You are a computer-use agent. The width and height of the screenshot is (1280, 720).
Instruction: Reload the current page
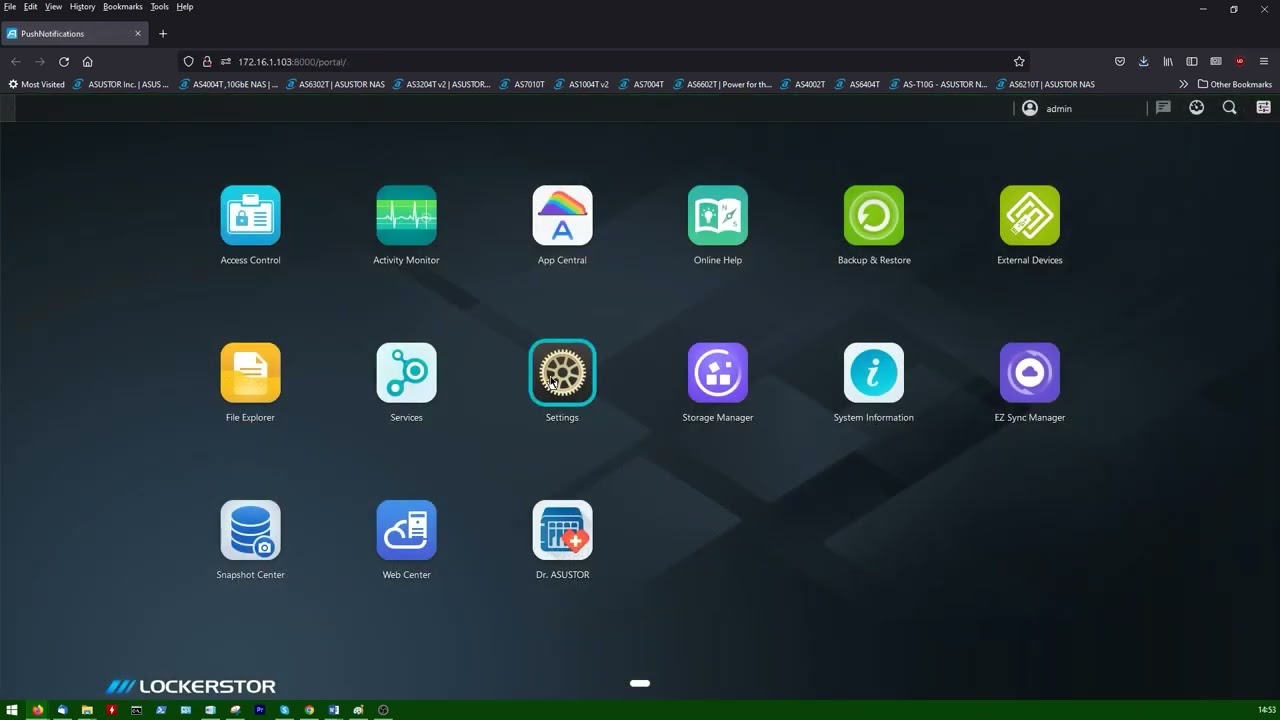63,61
